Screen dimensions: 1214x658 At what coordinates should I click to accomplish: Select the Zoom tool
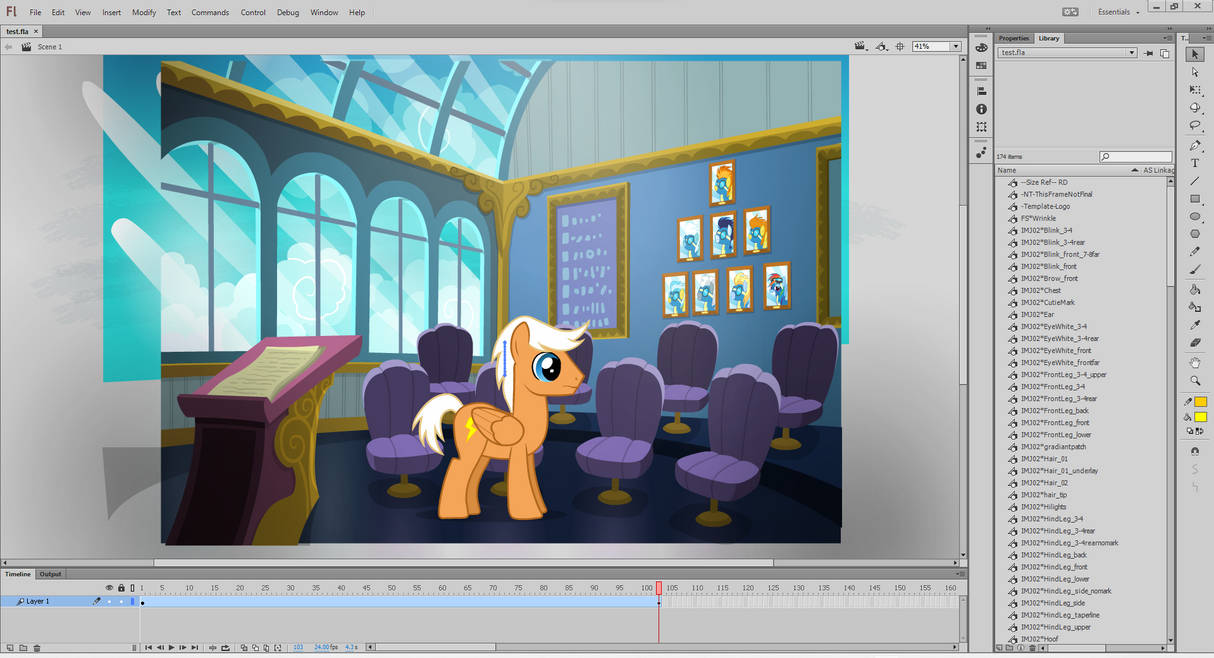point(1196,381)
